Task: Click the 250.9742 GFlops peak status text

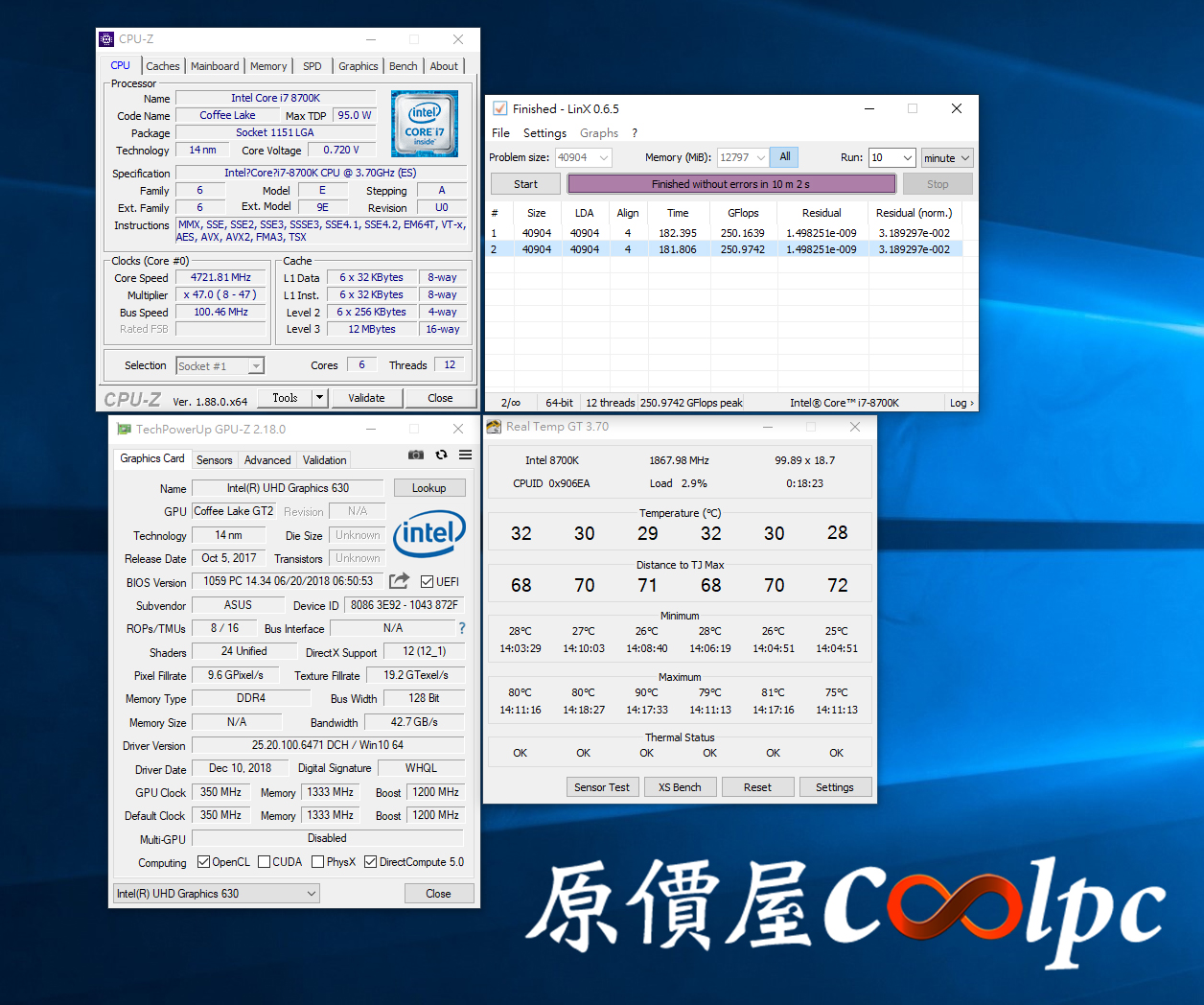Action: [691, 403]
